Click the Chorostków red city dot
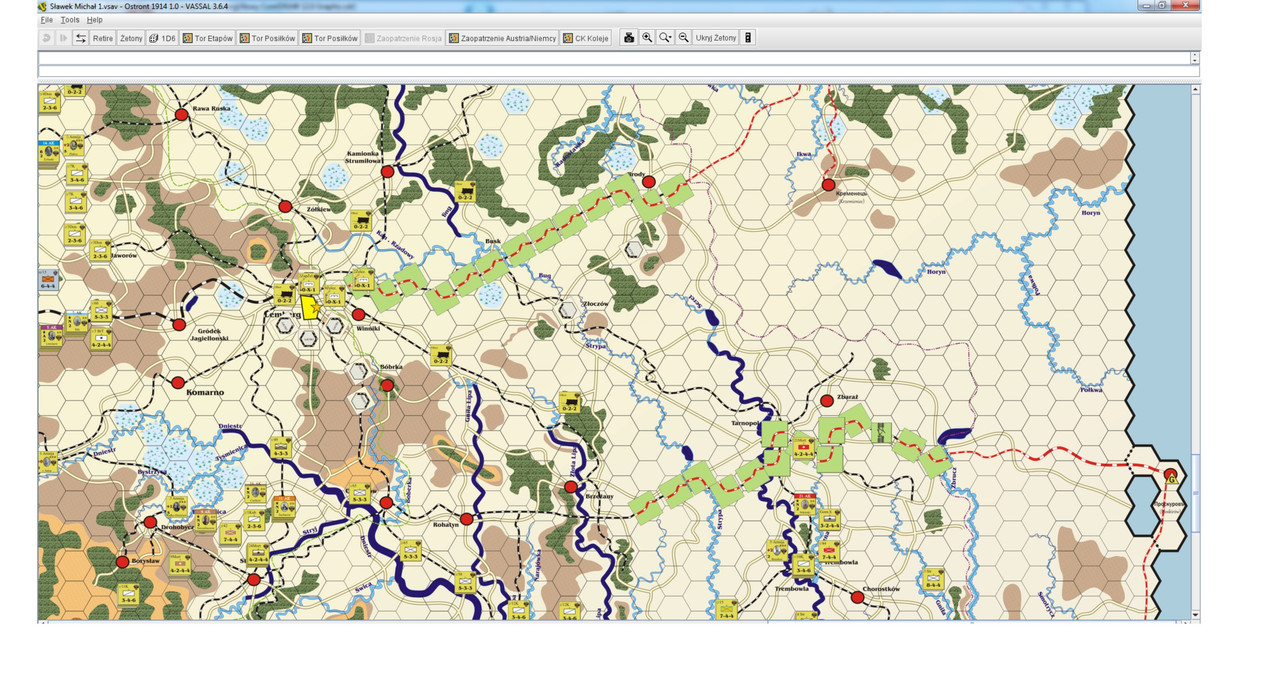 pos(858,597)
